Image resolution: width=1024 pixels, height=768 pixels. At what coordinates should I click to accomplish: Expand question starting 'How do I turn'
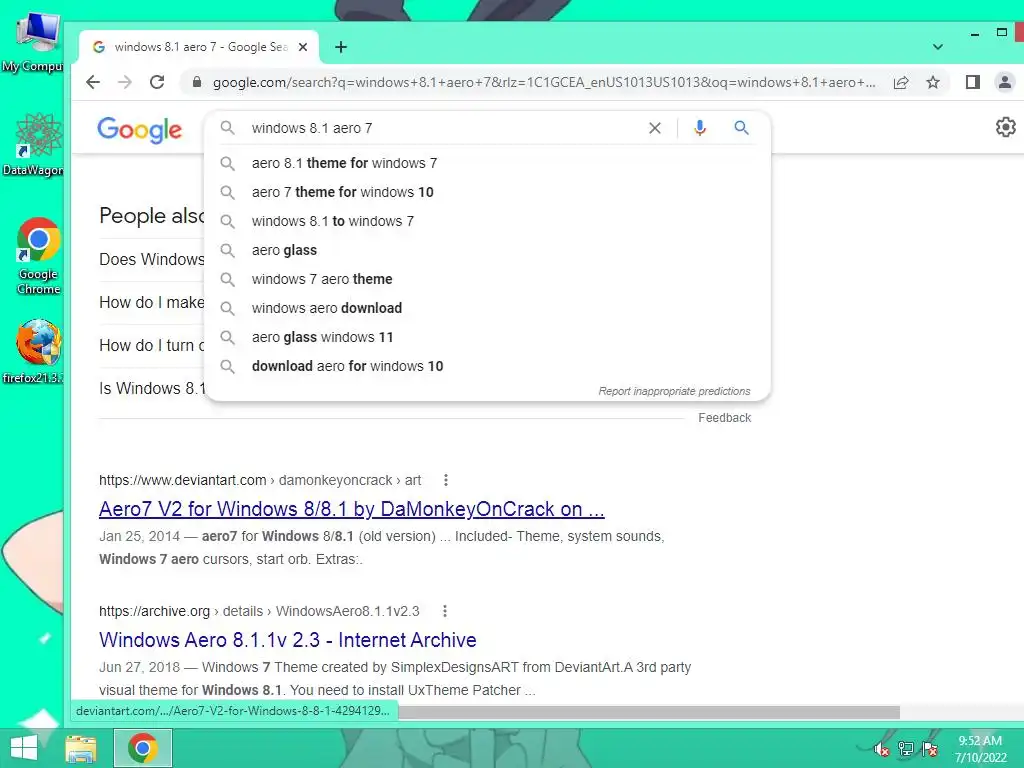pos(152,345)
